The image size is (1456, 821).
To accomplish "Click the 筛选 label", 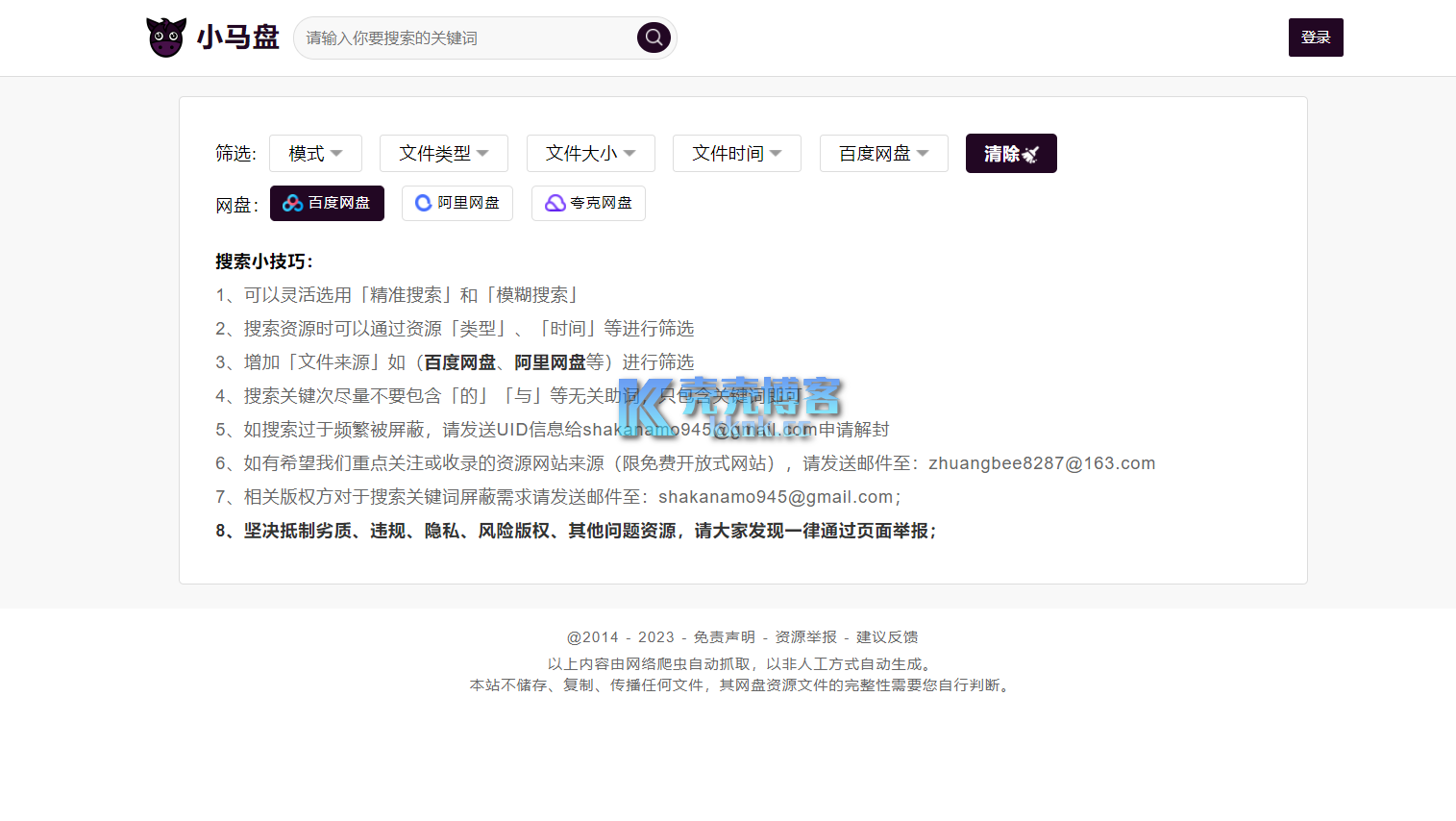I will click(x=235, y=154).
